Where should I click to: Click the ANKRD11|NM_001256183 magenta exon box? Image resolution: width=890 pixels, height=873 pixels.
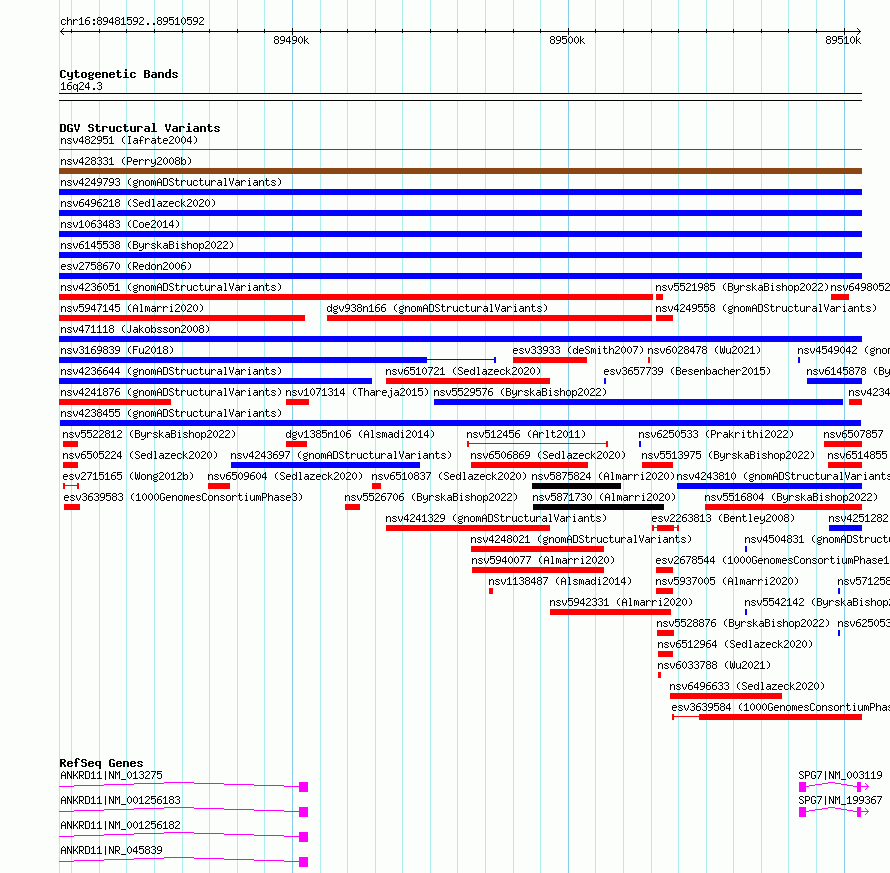[x=304, y=812]
